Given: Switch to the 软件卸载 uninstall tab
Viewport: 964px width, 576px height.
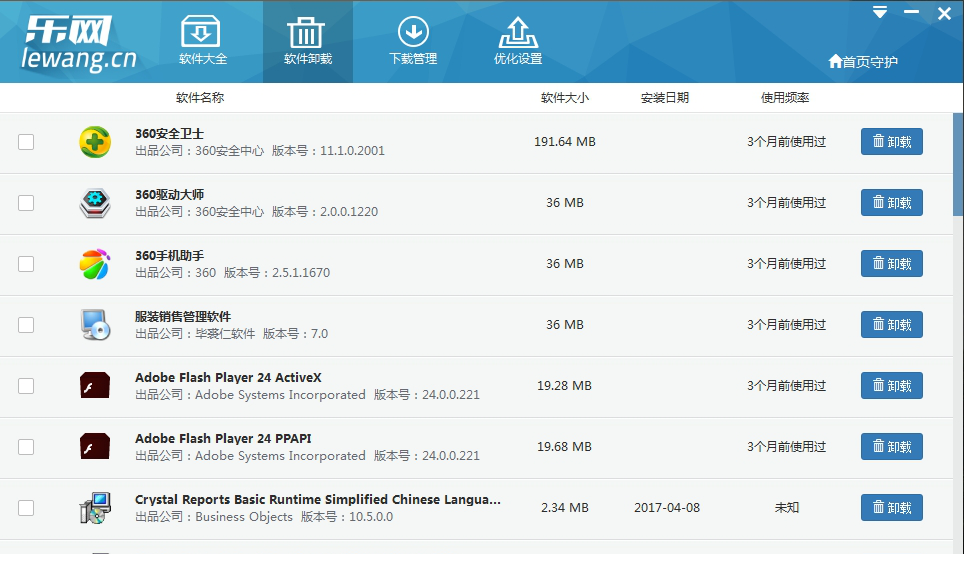Looking at the screenshot, I should [x=307, y=41].
